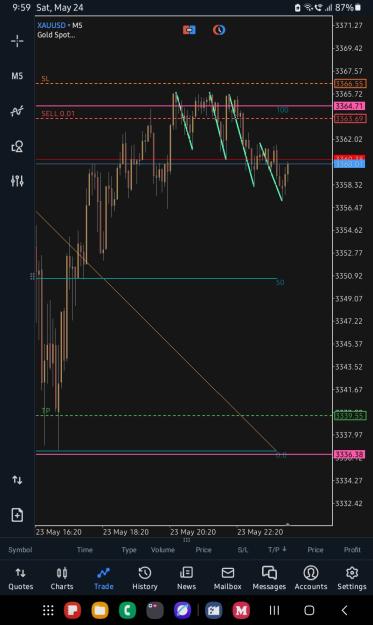
Task: Tap the red-blue one-click trading icon
Action: tap(189, 30)
